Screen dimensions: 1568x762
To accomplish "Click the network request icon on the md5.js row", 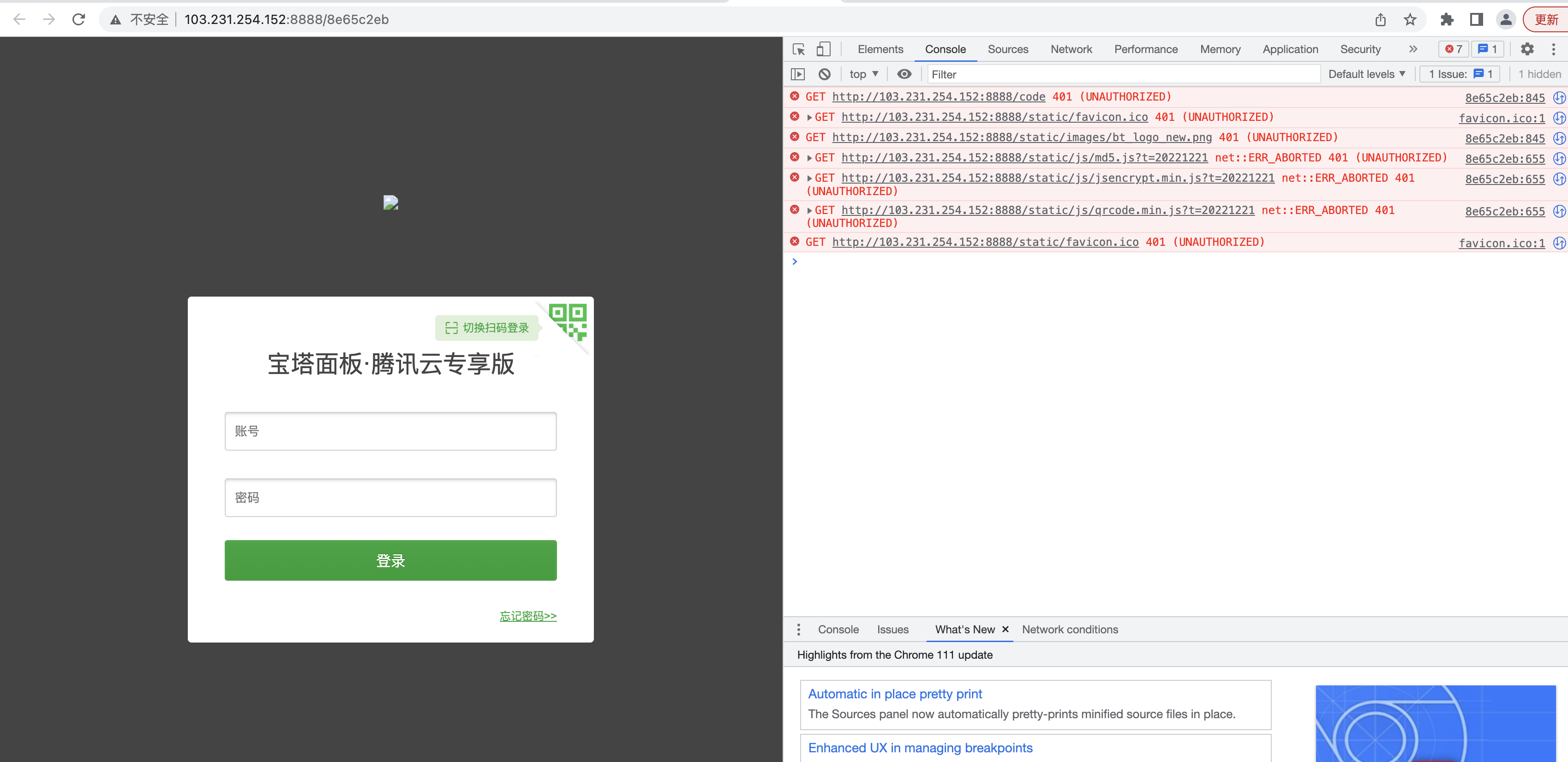I will click(x=1559, y=159).
